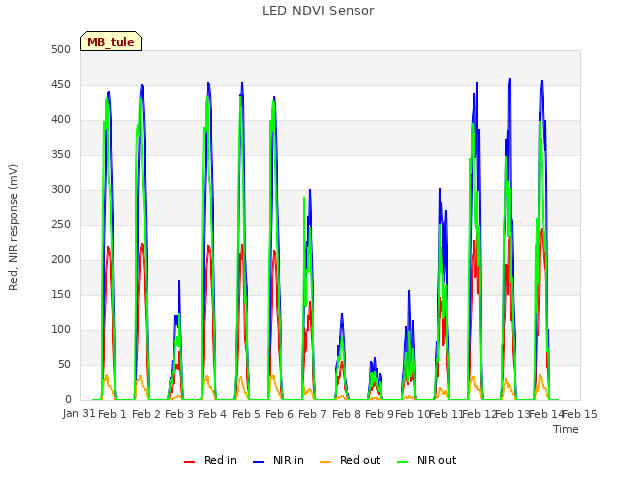This screenshot has height=480, width=640.
Task: Click the Feb 9 low peak cluster
Action: (x=375, y=378)
